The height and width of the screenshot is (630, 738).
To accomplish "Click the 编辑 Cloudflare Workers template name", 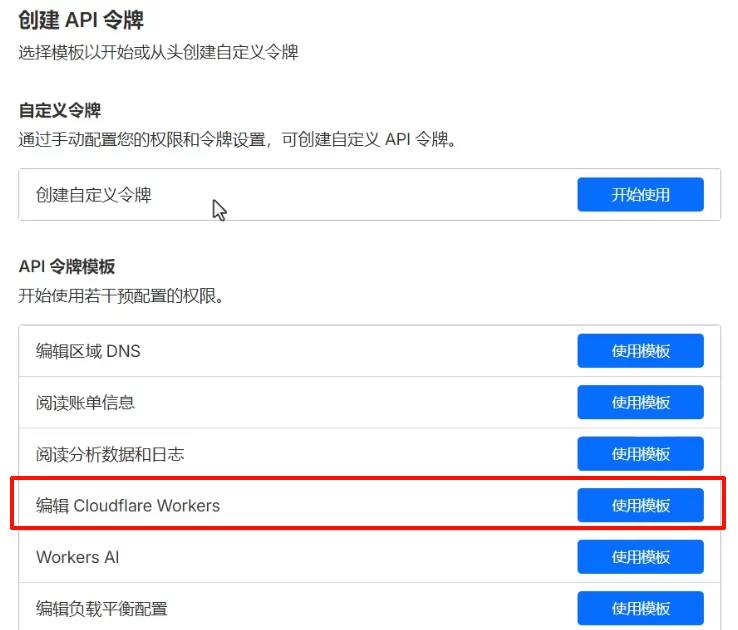I will click(x=128, y=505).
